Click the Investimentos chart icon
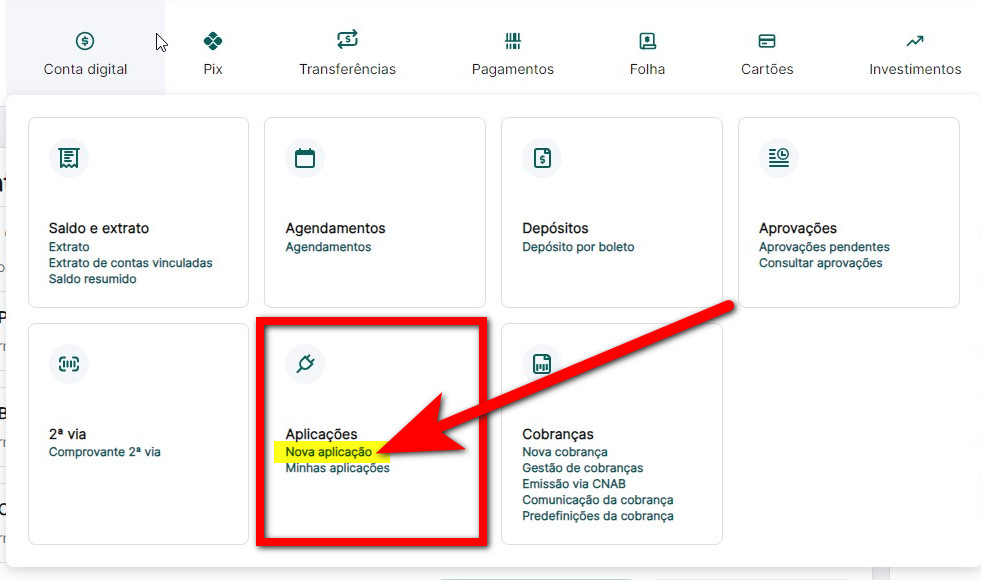Screen dimensions: 981x580 click(914, 41)
